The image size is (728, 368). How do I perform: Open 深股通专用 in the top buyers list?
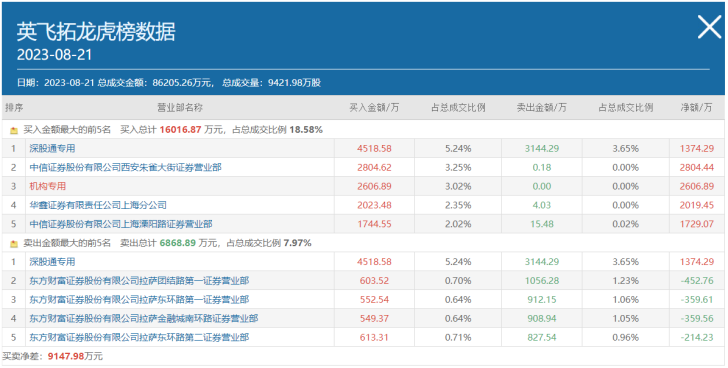(x=52, y=148)
